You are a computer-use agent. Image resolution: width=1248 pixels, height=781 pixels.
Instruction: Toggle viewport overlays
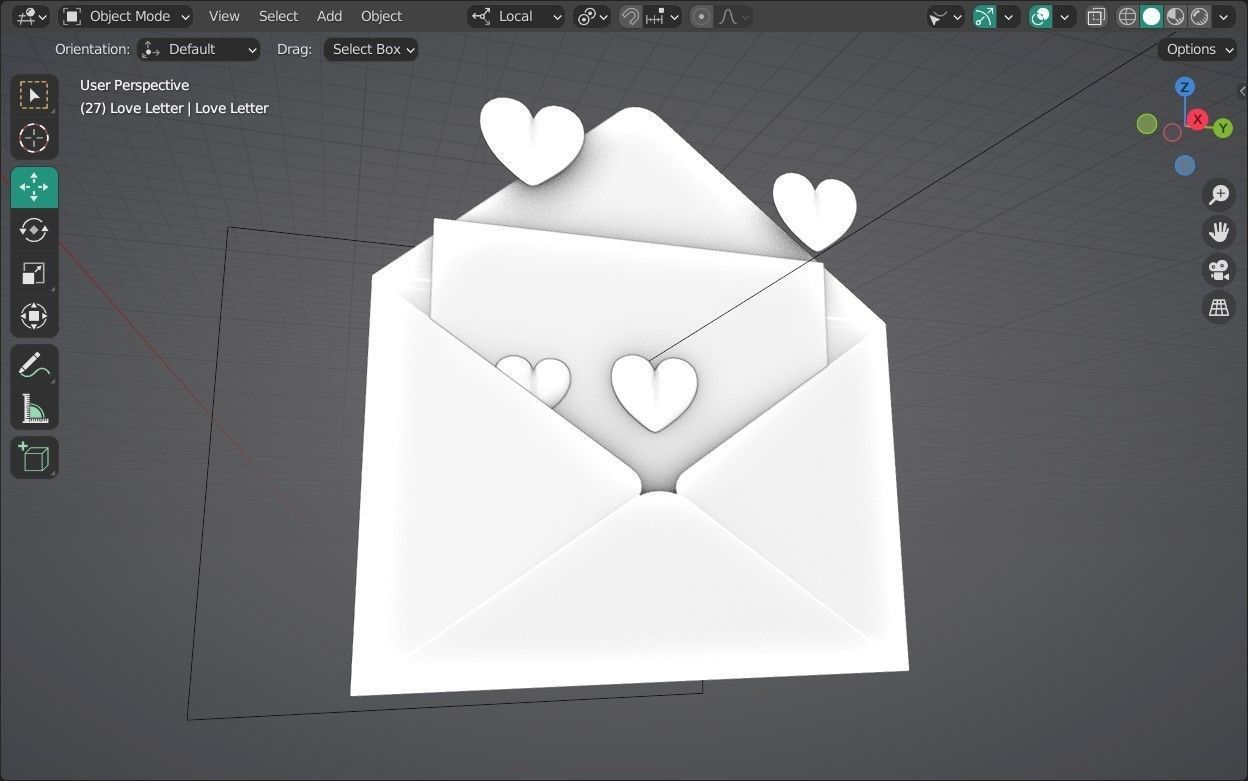click(x=1041, y=16)
